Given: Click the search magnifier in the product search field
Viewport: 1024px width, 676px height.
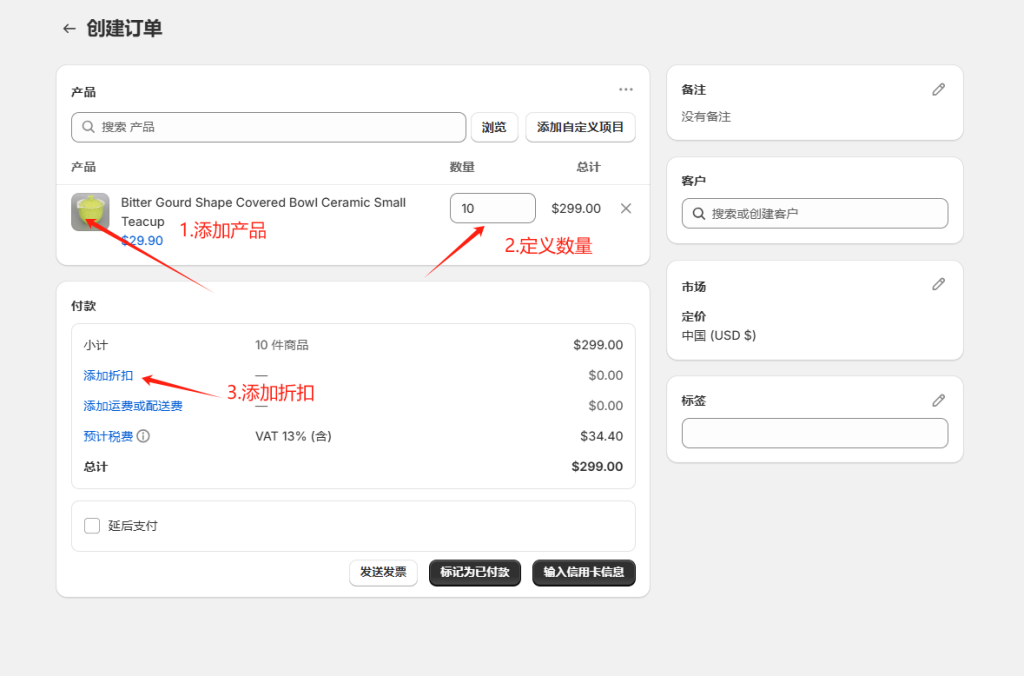Looking at the screenshot, I should tap(88, 127).
